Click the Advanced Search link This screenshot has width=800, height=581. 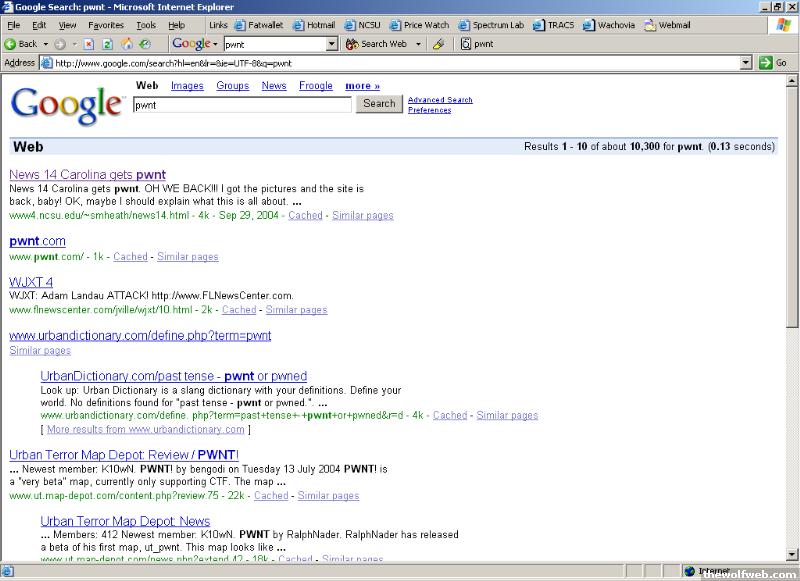[x=440, y=100]
